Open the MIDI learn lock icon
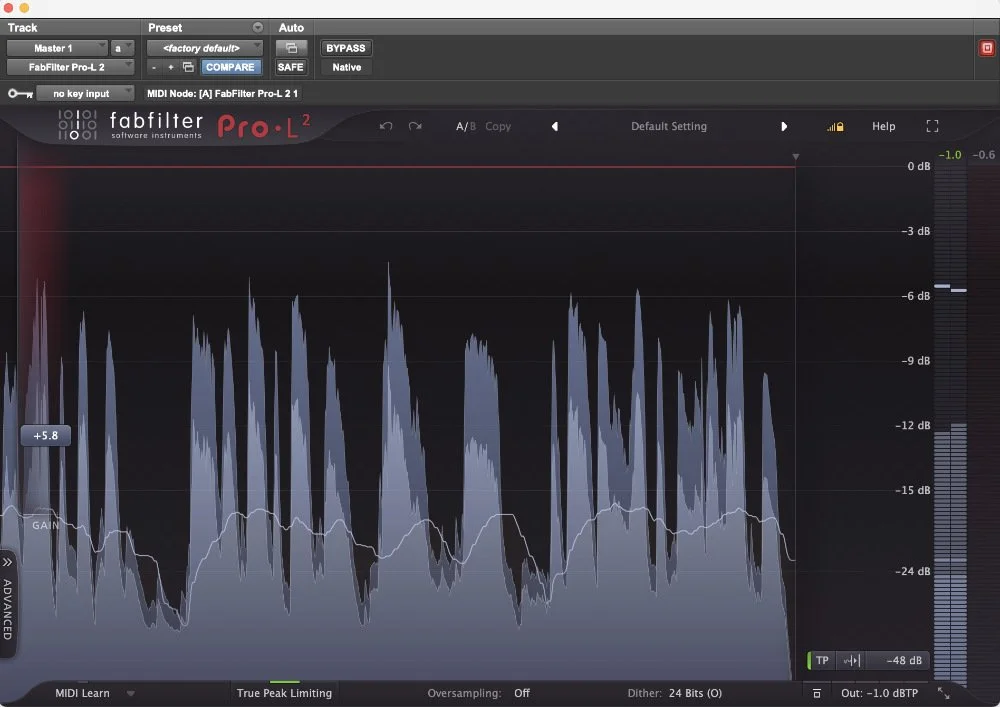1000x707 pixels. coord(835,127)
